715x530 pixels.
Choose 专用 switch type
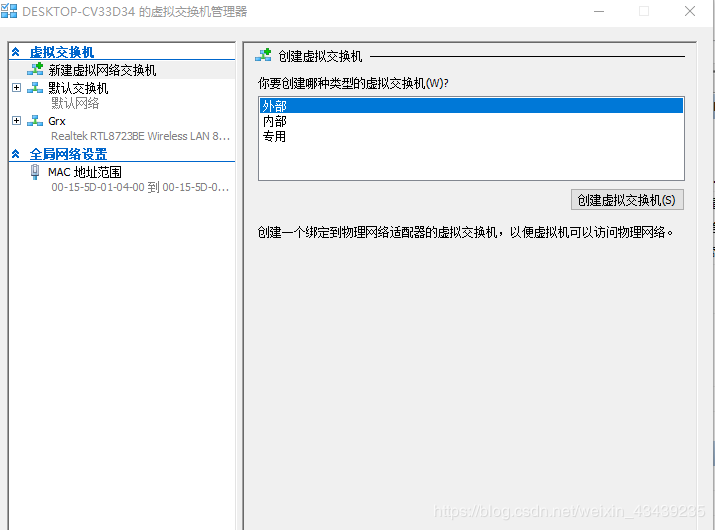(x=471, y=136)
